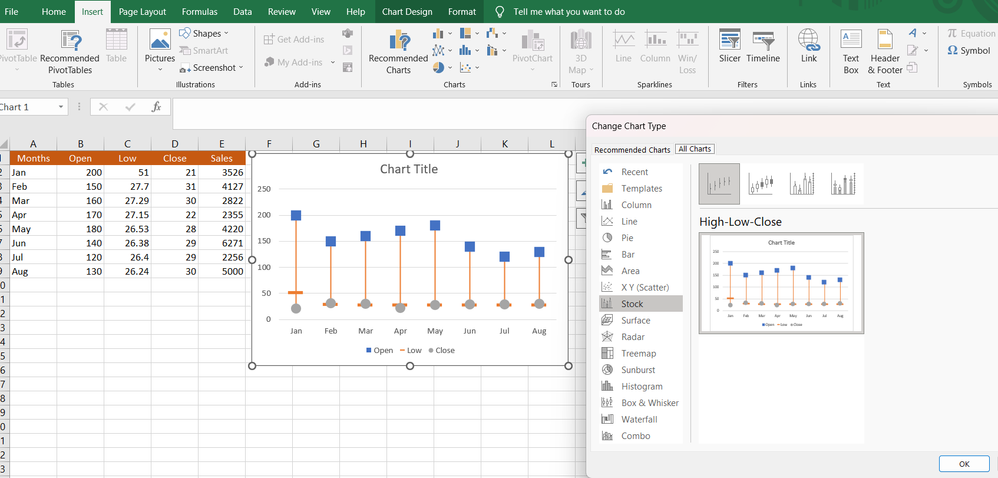The width and height of the screenshot is (998, 478).
Task: Open the Chart Design tab
Action: point(407,11)
